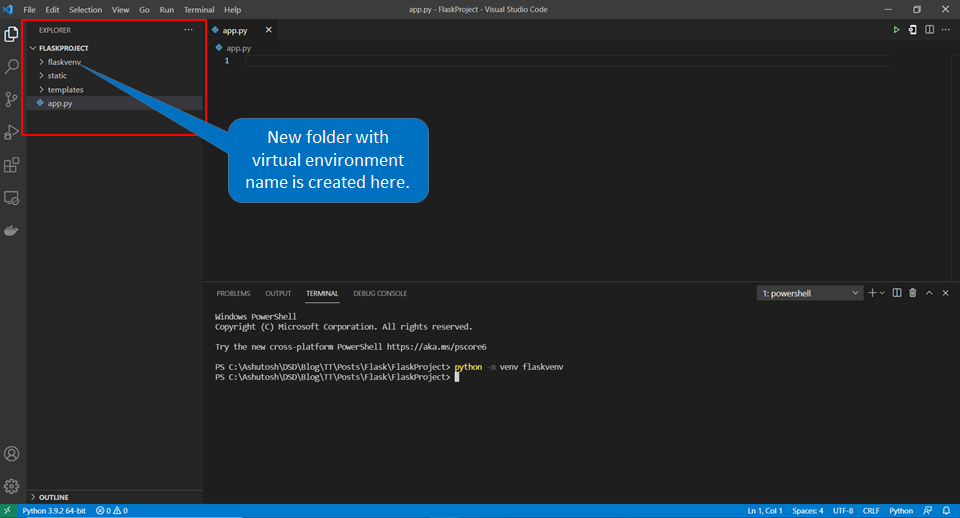Open the Terminal menu
960x518 pixels.
click(x=199, y=9)
